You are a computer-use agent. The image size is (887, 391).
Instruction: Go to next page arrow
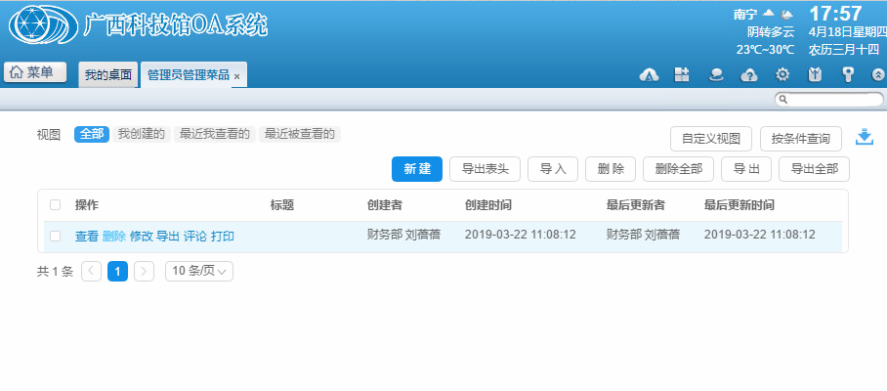pos(144,271)
